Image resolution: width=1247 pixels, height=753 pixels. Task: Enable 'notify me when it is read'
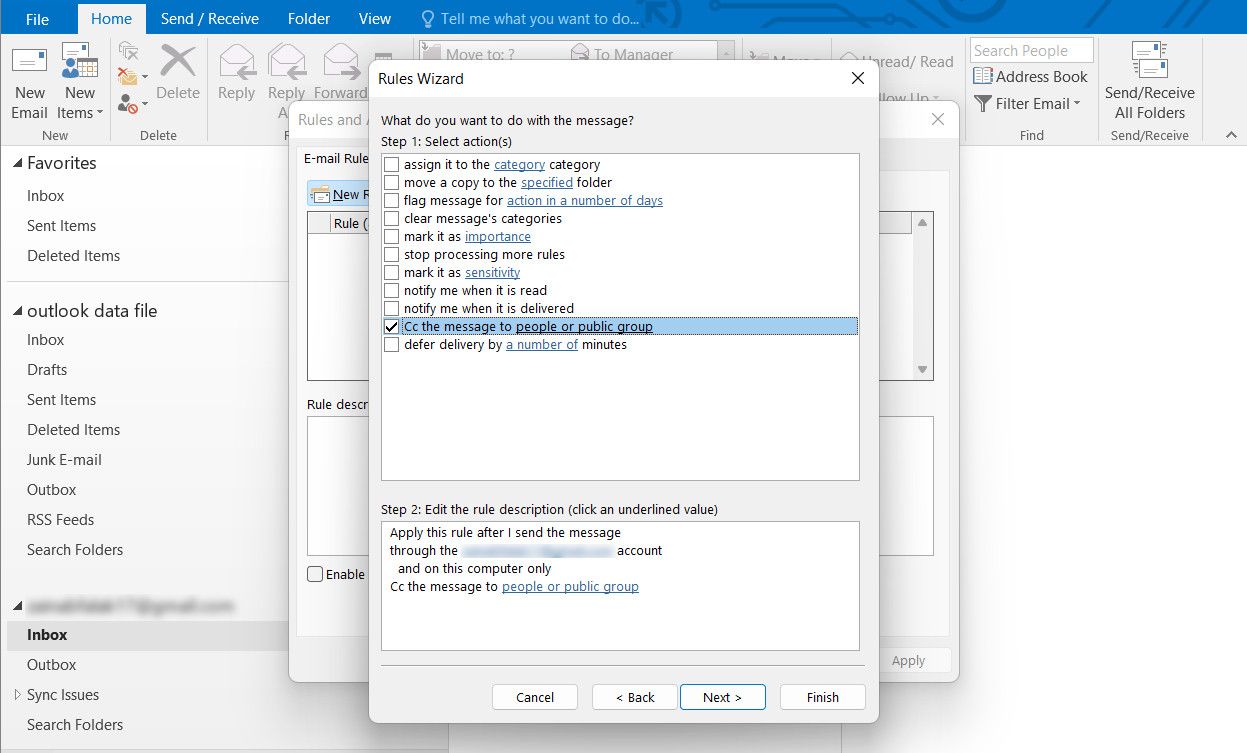(x=392, y=291)
